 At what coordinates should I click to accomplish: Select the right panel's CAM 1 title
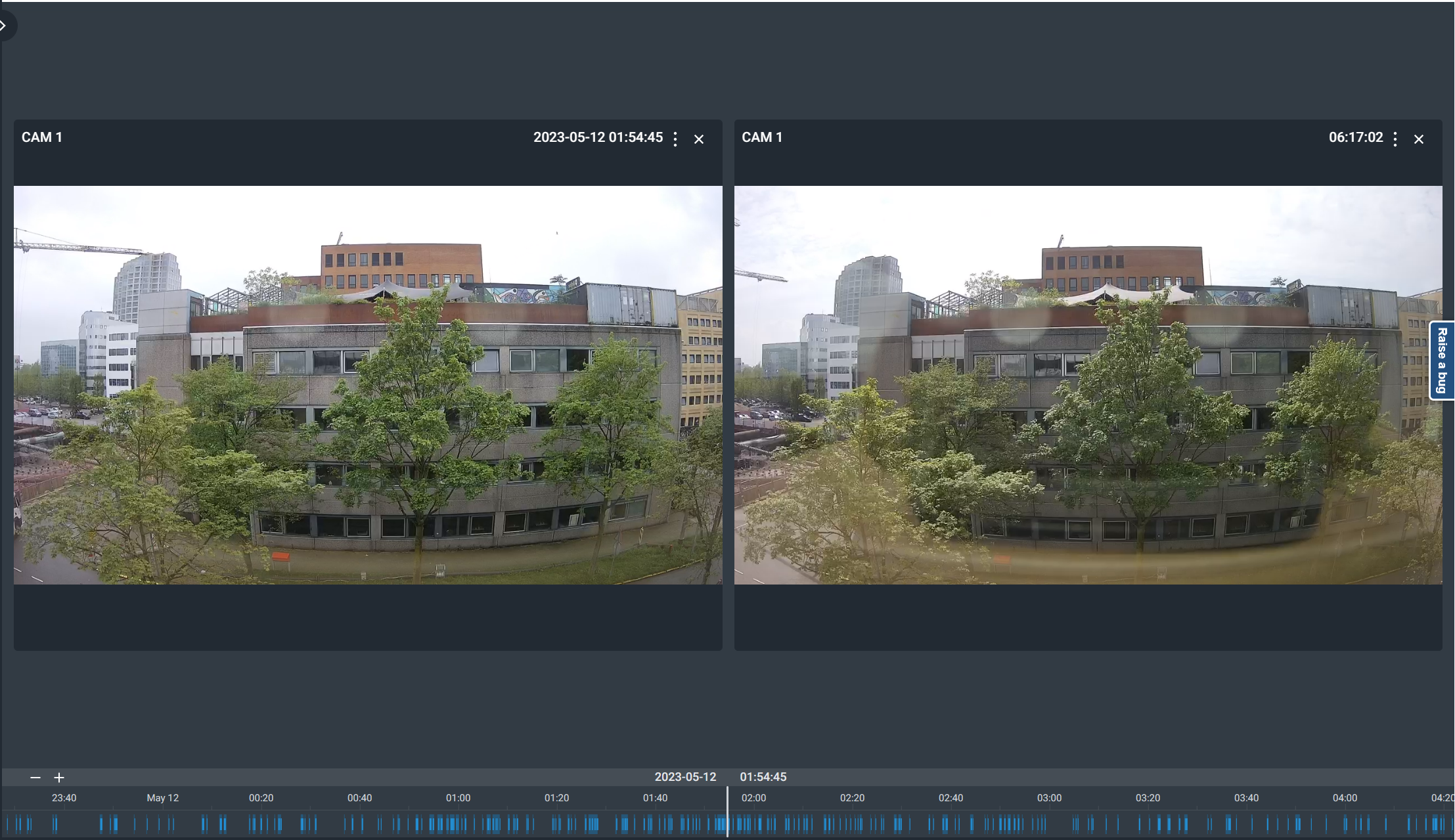pyautogui.click(x=762, y=137)
